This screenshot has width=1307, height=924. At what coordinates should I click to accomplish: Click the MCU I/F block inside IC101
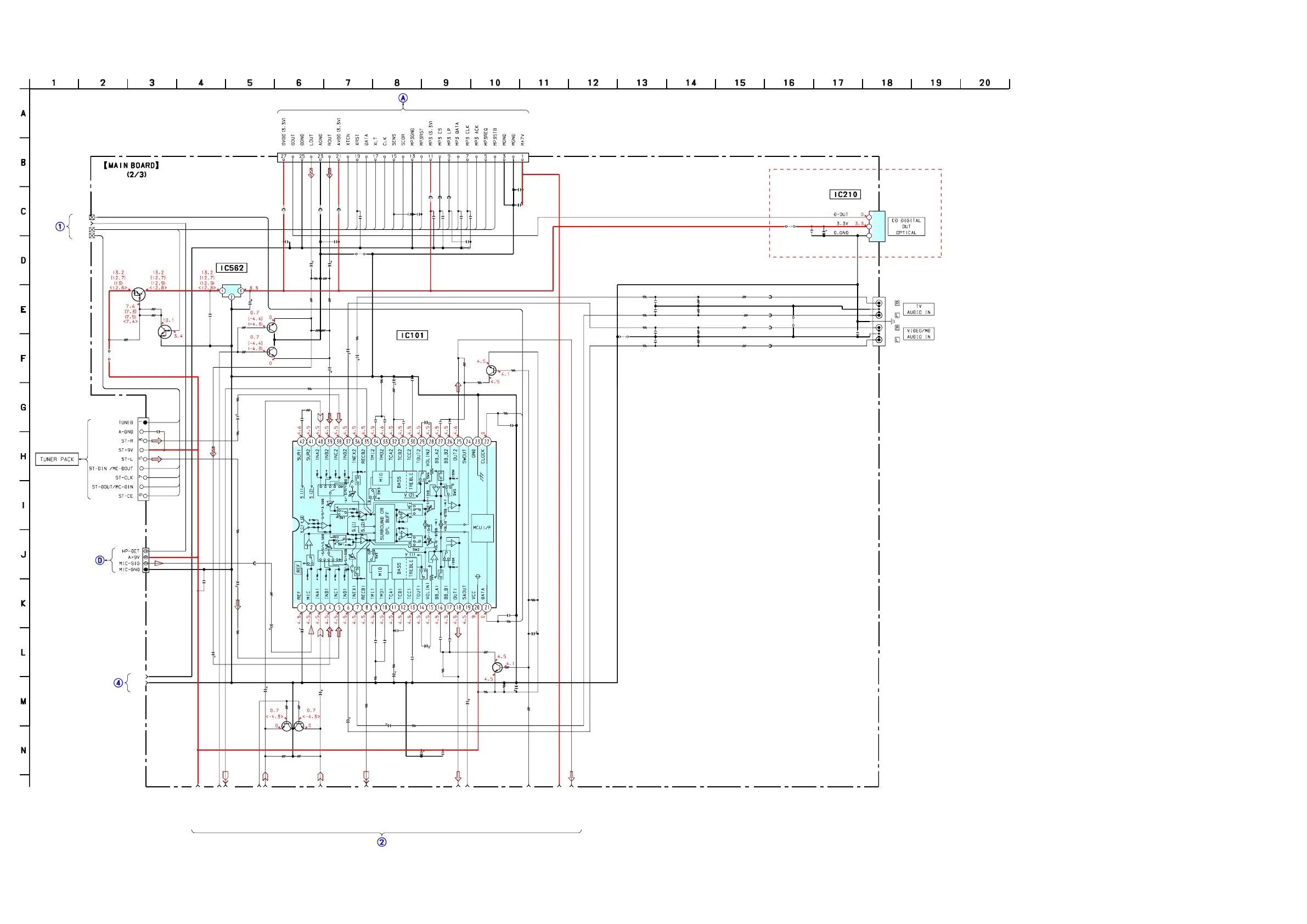click(x=482, y=528)
